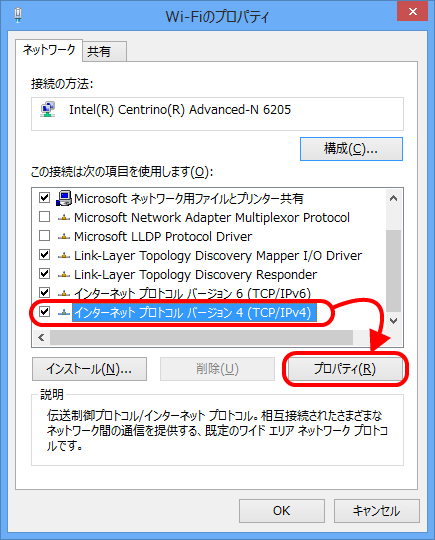Click the TCP/IPv4 protocol icon
The width and height of the screenshot is (435, 540).
(64, 312)
